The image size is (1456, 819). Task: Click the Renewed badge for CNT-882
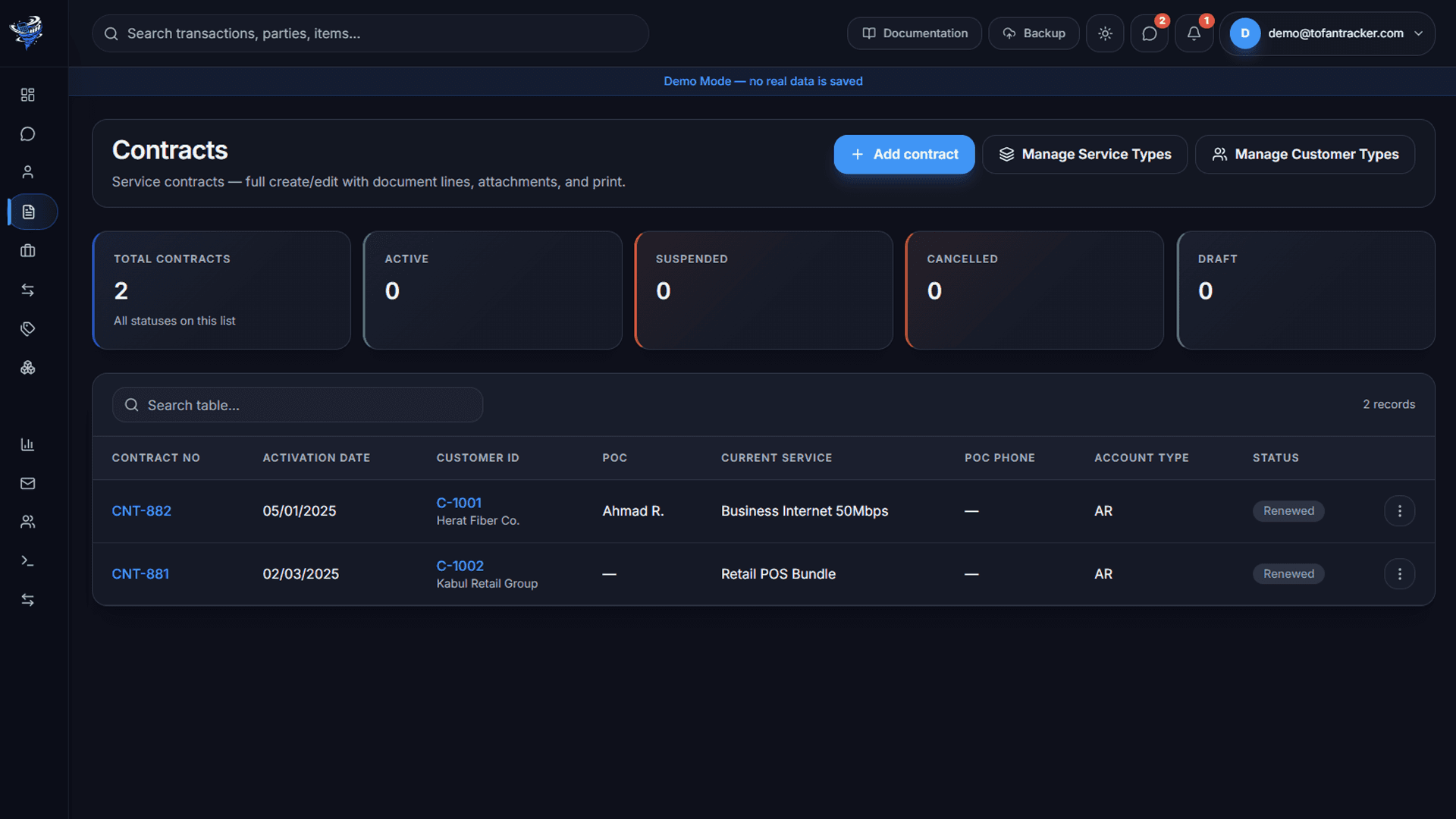pos(1288,511)
